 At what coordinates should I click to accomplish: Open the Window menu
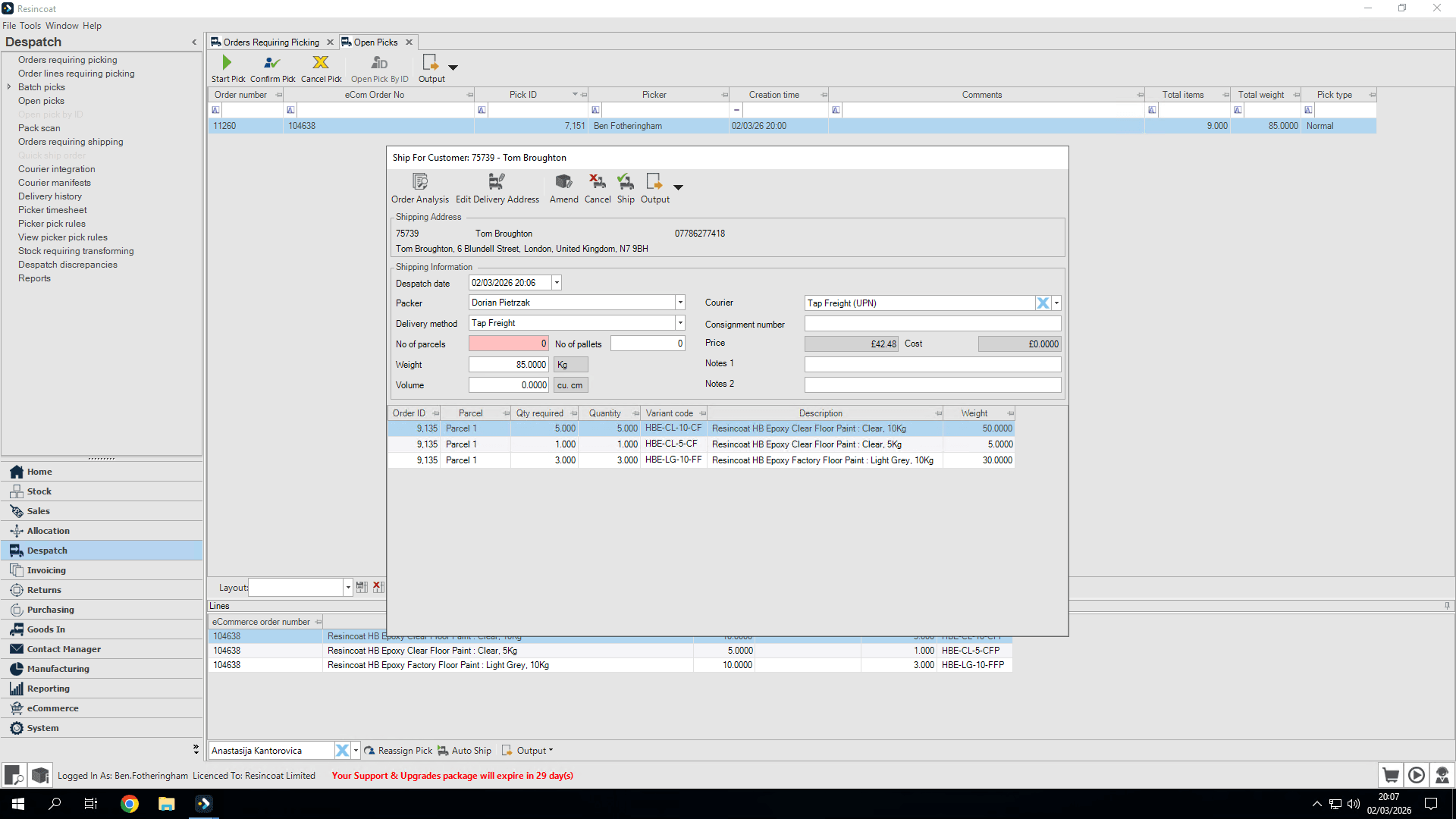point(62,26)
